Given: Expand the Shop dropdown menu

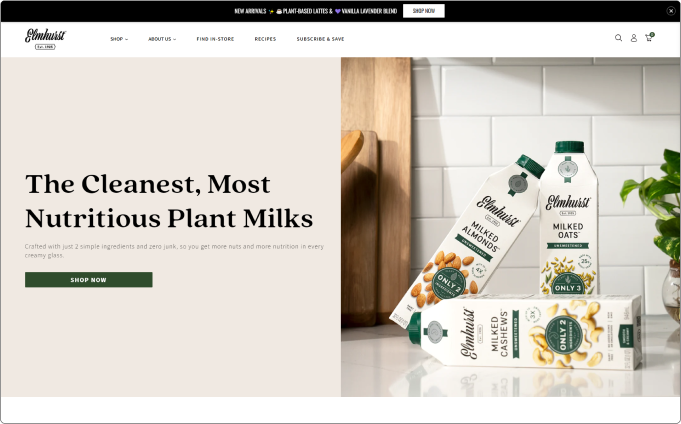Looking at the screenshot, I should (x=119, y=39).
